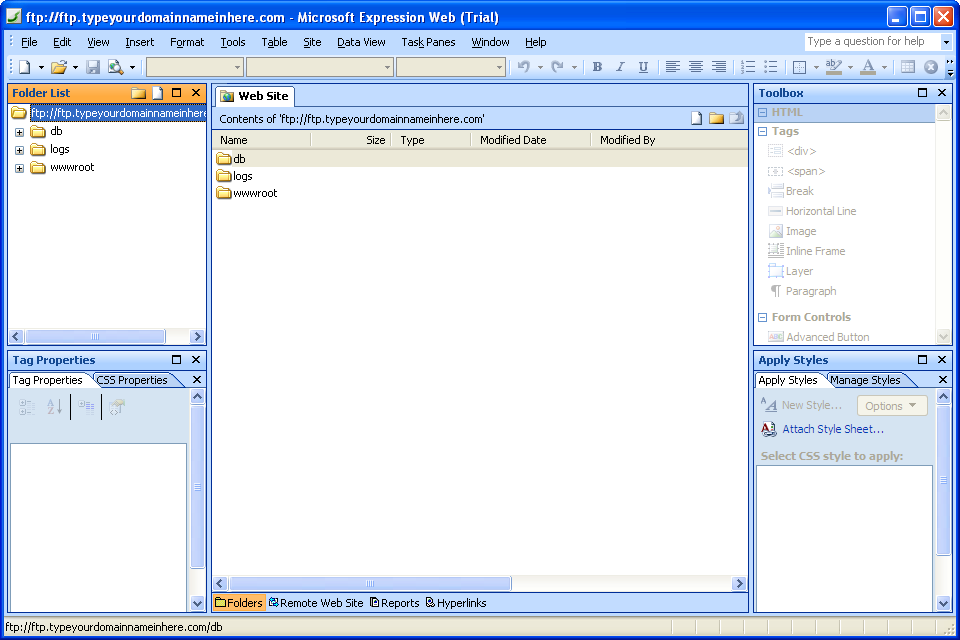Click the Insert Table toolbar icon
The image size is (960, 640).
pyautogui.click(x=908, y=67)
